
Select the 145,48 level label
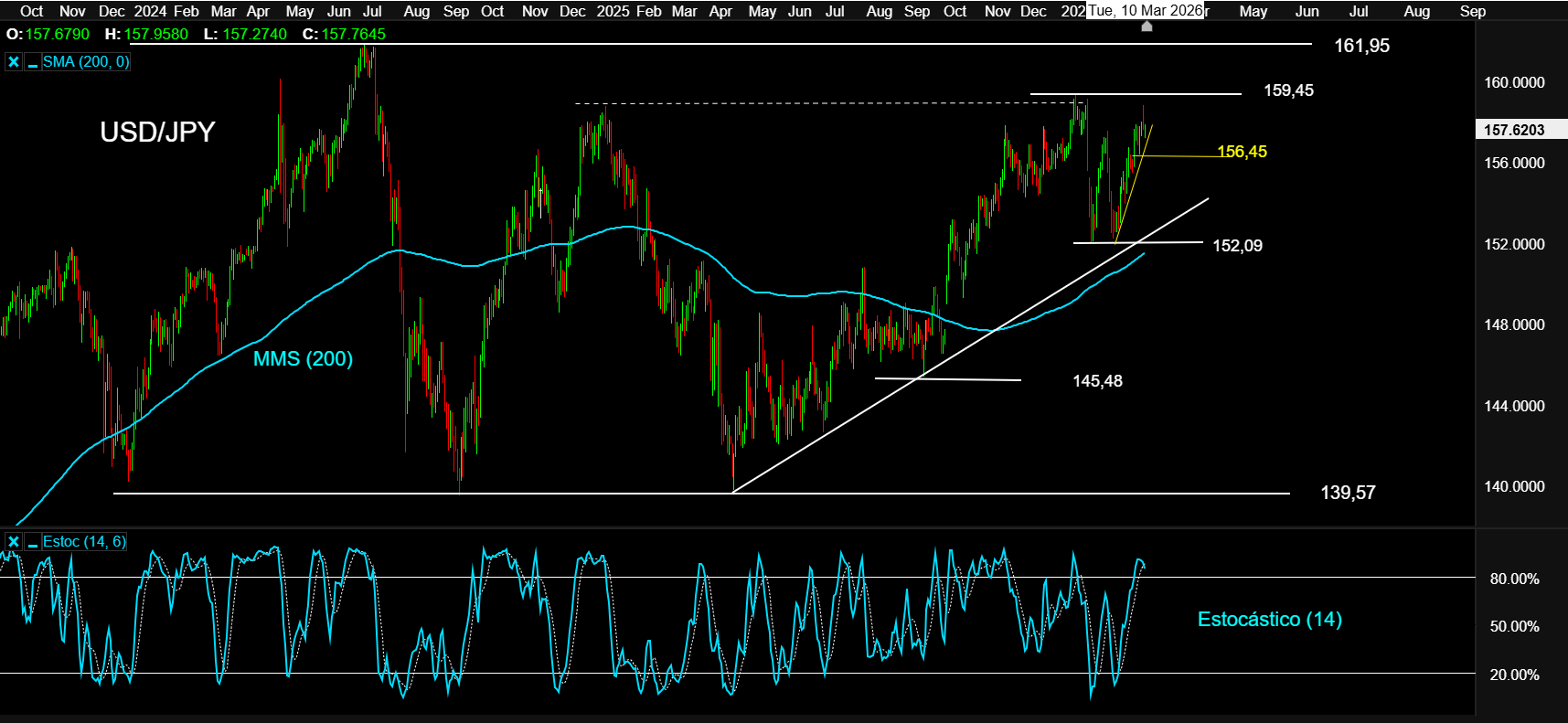coord(1097,381)
